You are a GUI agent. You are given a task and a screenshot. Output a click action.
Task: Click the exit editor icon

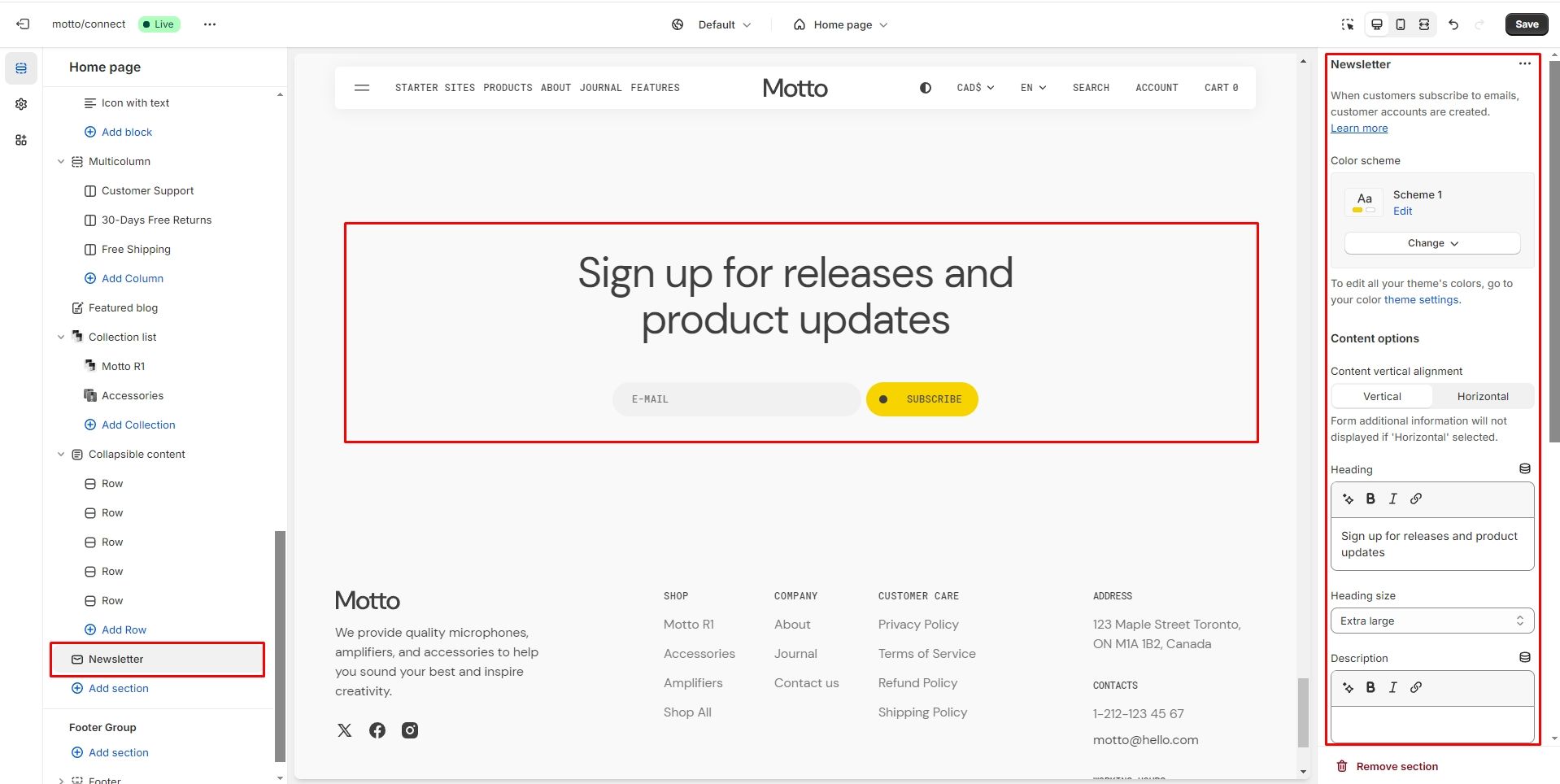point(23,24)
